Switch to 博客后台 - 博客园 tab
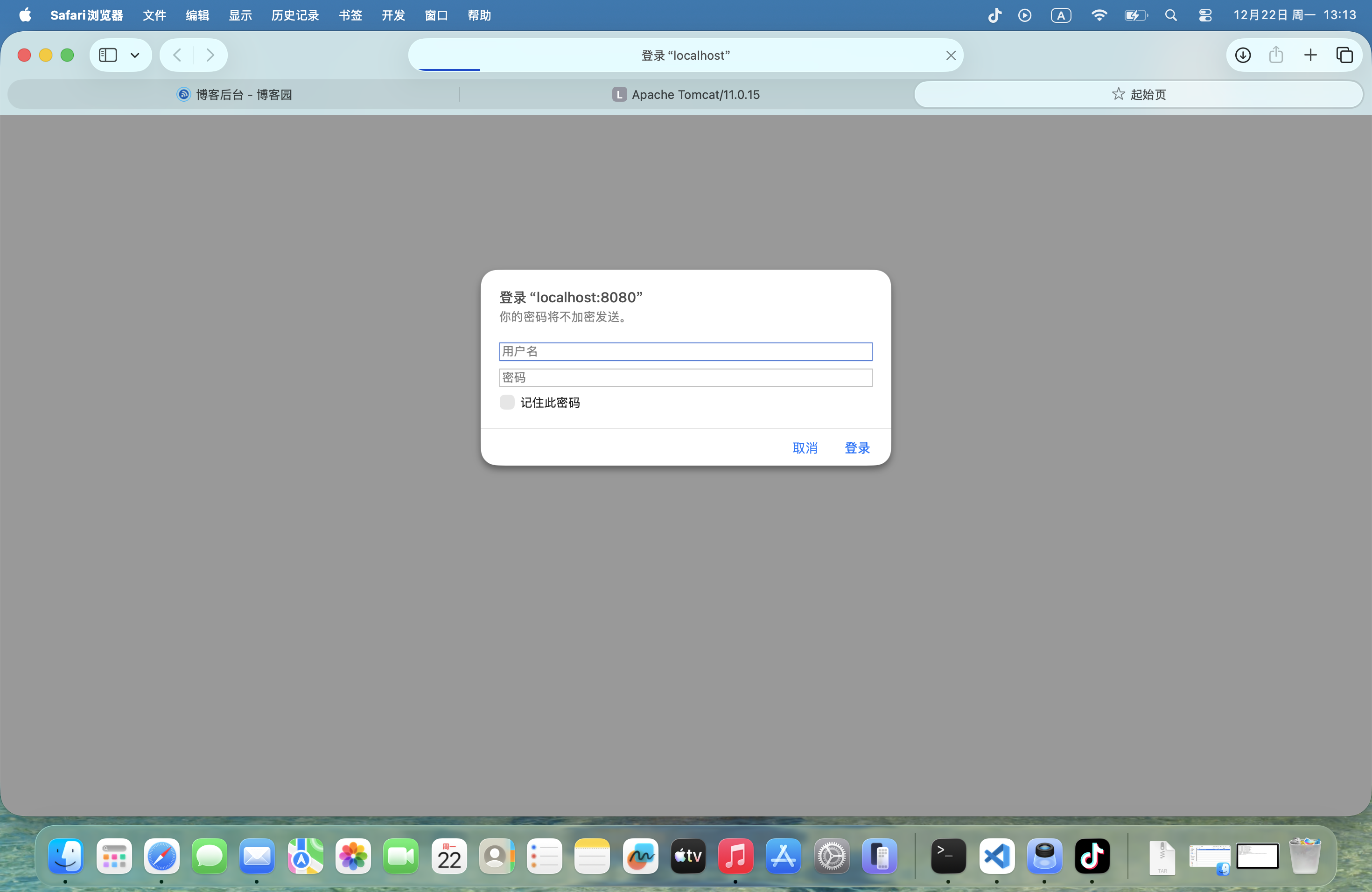Screen dimensions: 1372x892 234,95
